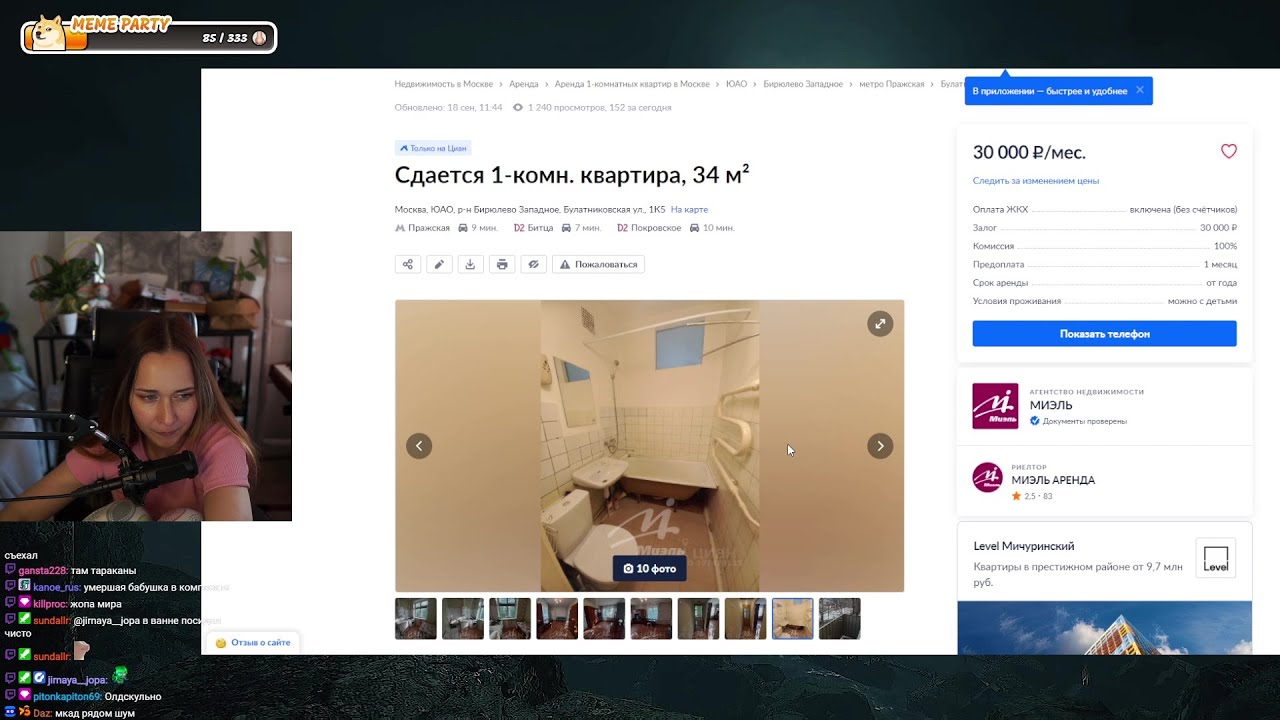Open the 10 фото gallery counter

click(x=650, y=568)
